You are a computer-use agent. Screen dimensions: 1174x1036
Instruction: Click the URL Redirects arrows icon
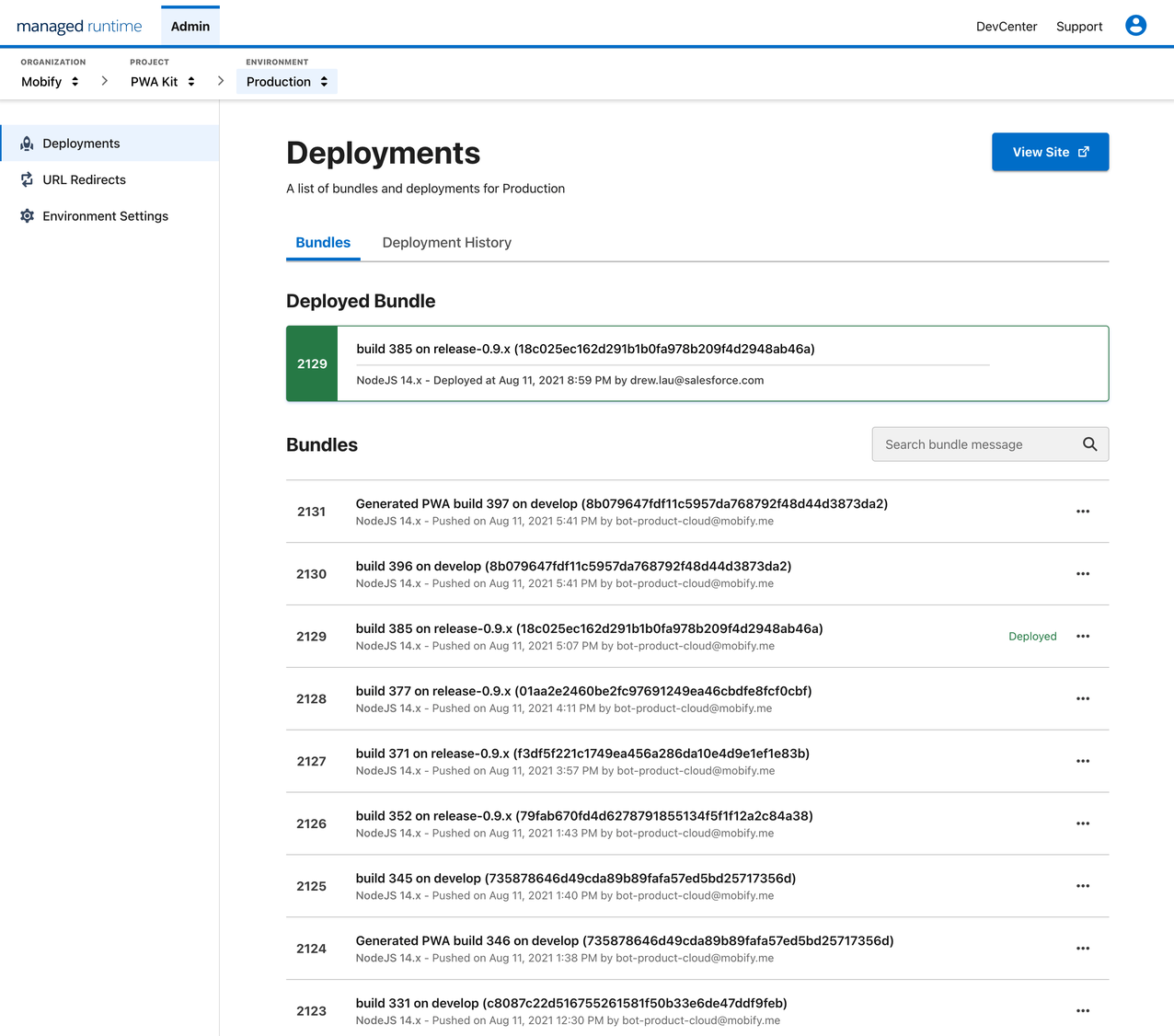27,179
